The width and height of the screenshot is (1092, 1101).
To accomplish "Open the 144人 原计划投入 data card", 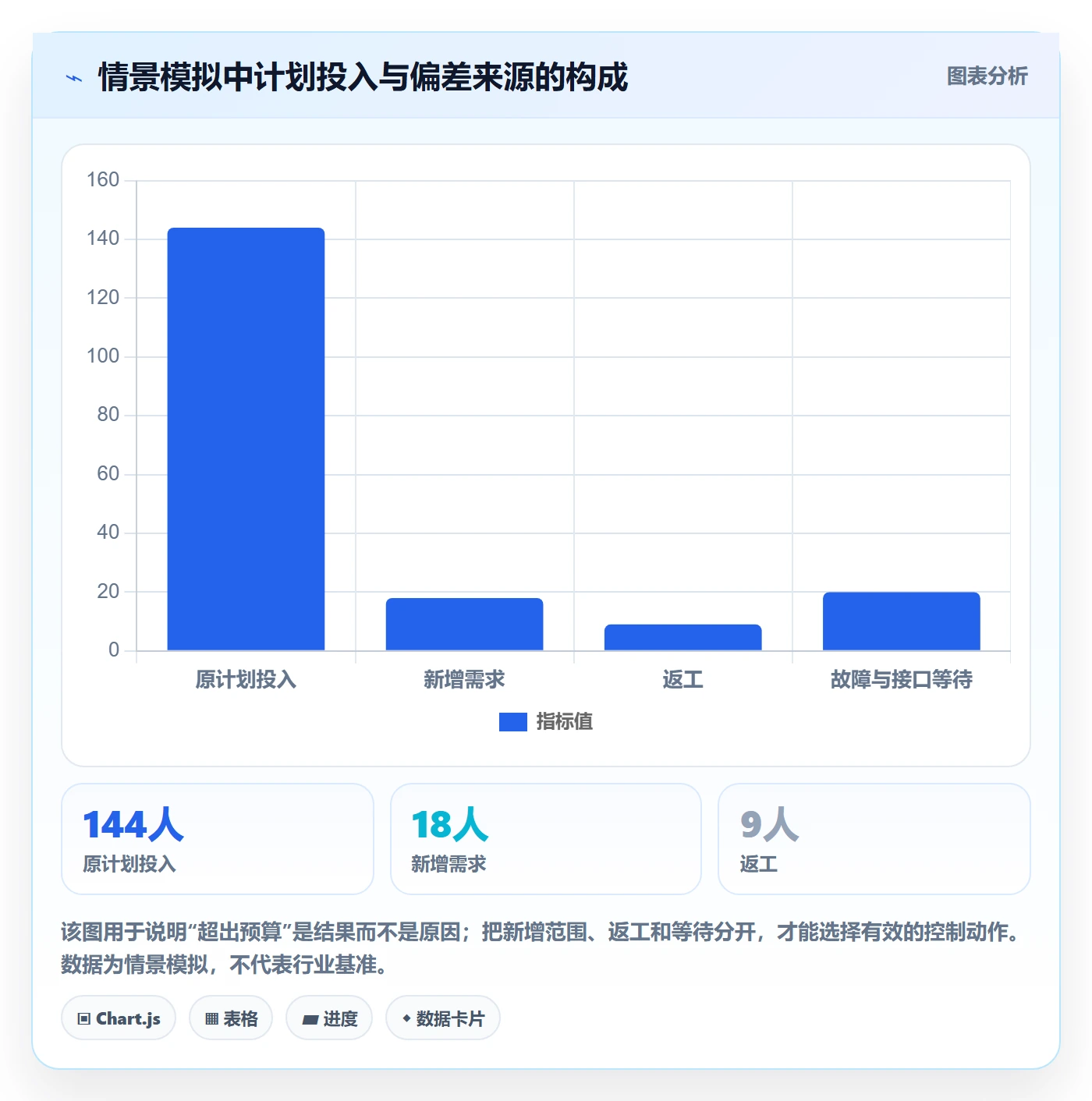I will click(218, 839).
